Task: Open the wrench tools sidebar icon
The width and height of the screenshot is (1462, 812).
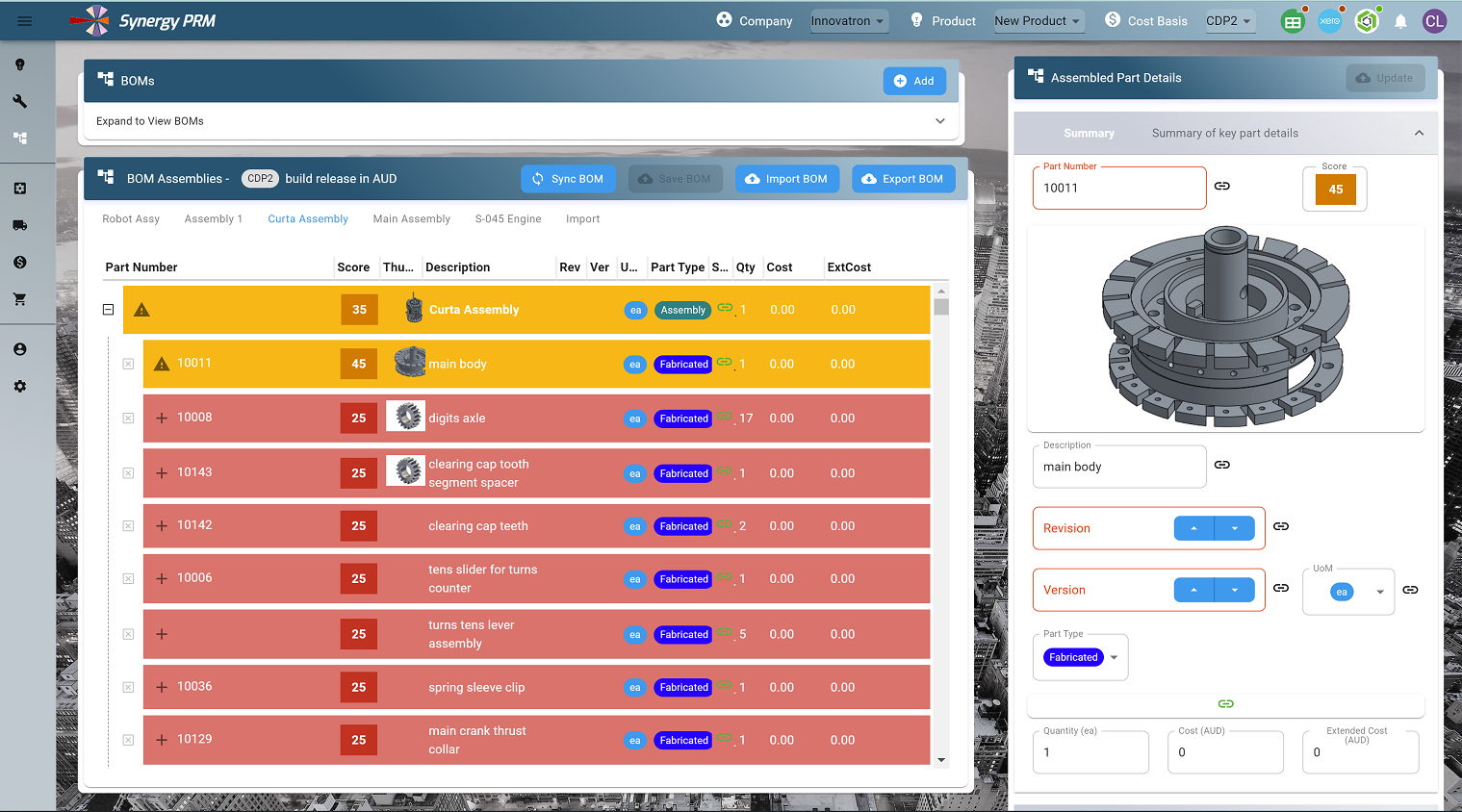Action: pos(19,101)
